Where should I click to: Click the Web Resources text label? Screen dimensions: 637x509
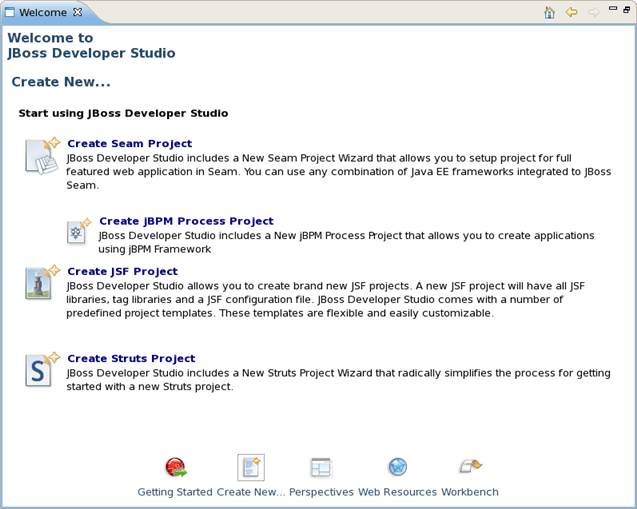pyautogui.click(x=397, y=492)
